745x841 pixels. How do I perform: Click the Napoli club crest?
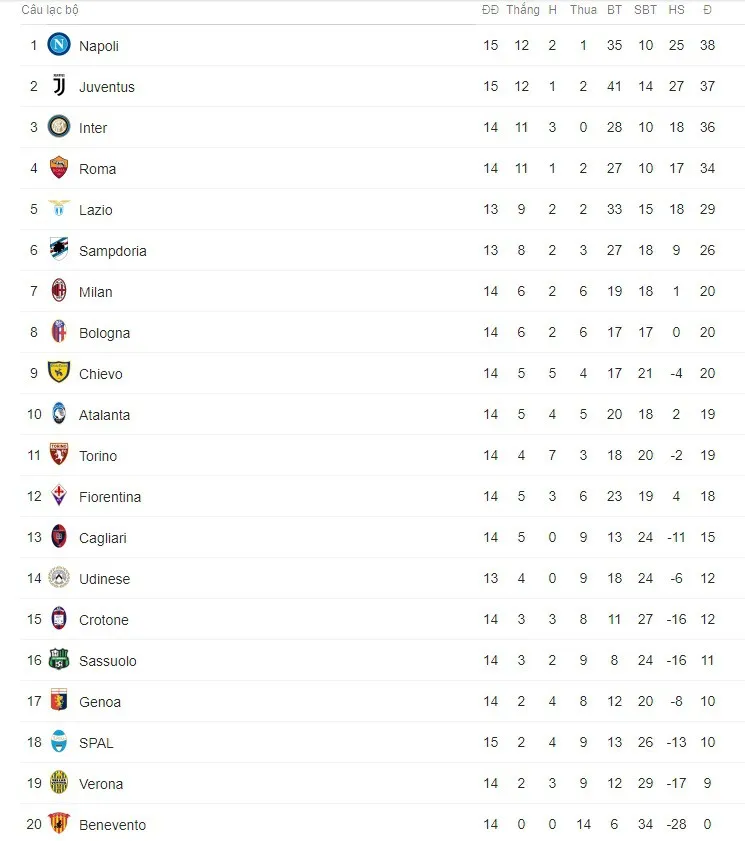click(x=59, y=45)
